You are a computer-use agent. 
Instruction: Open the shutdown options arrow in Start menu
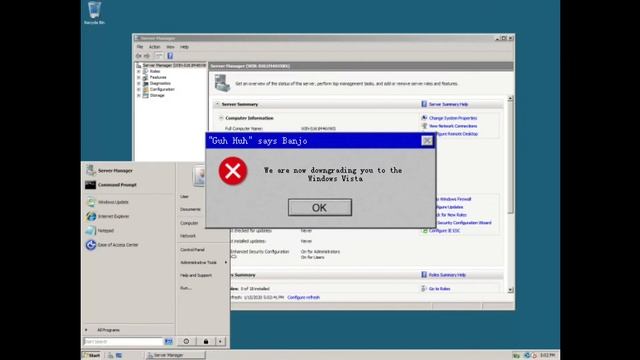click(x=220, y=342)
